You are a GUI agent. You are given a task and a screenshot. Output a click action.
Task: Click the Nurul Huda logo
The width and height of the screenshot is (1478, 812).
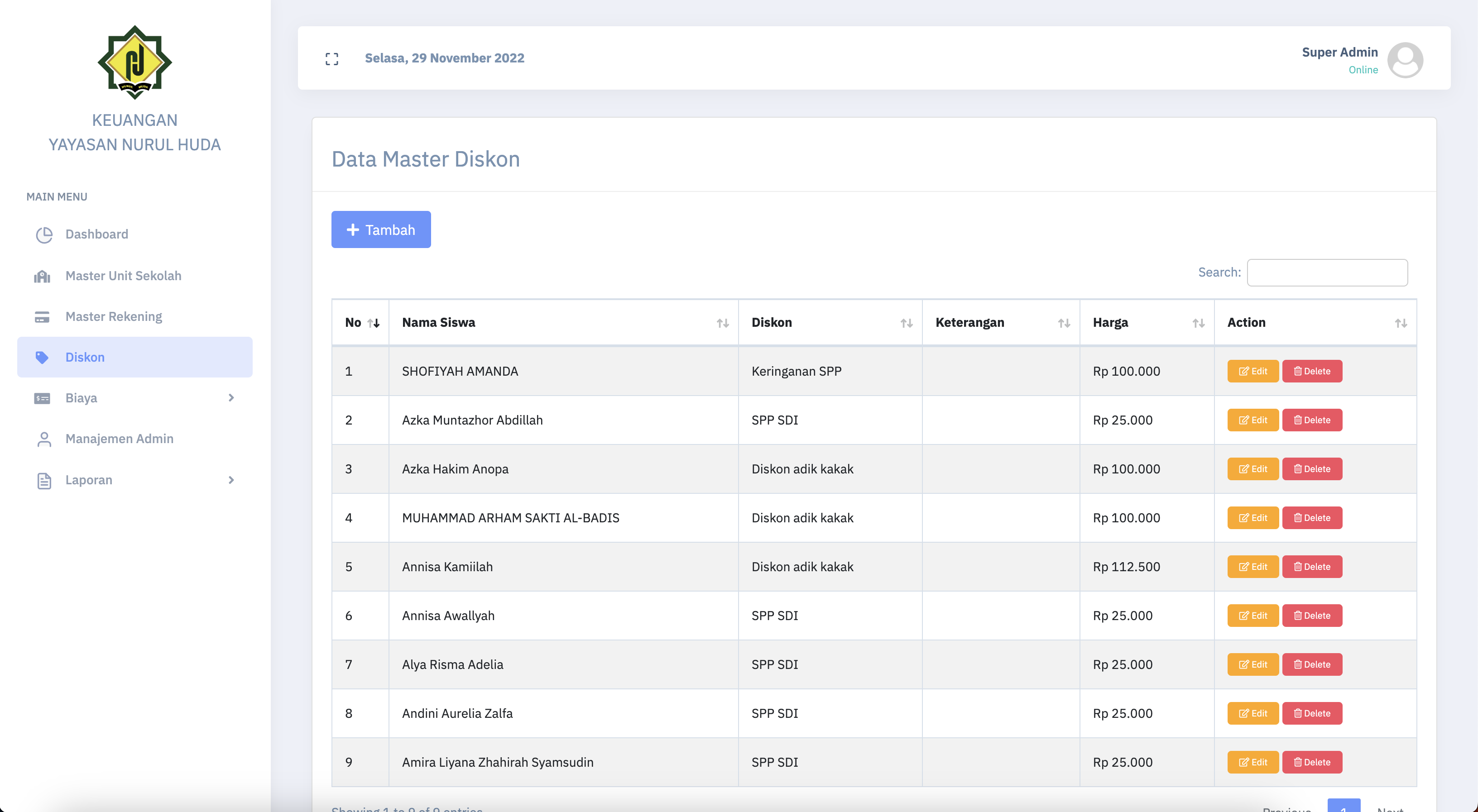(x=134, y=62)
